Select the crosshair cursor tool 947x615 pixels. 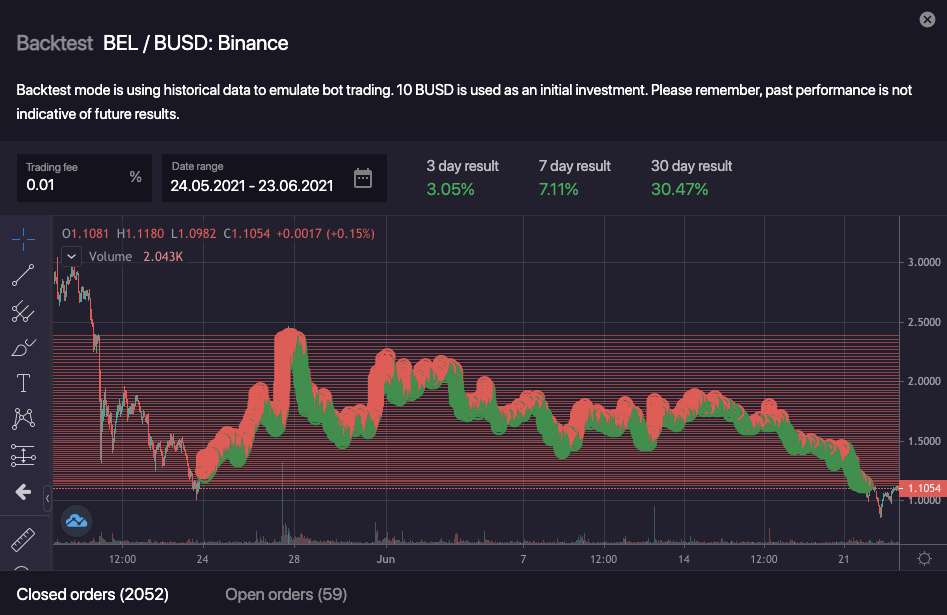point(23,238)
